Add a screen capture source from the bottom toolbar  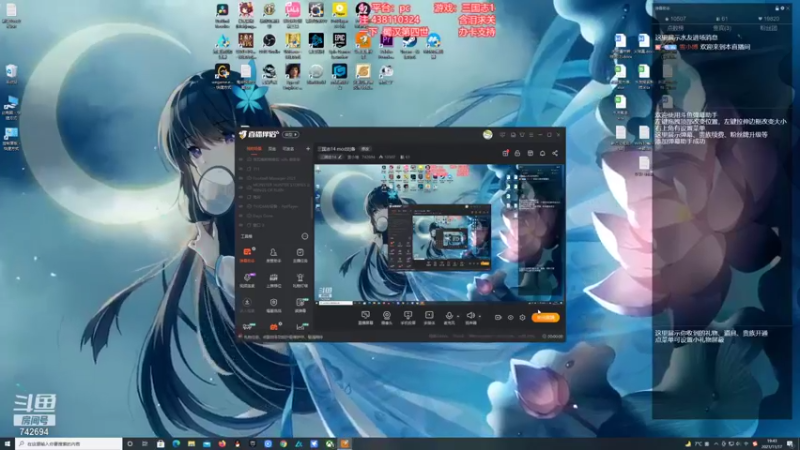click(365, 317)
